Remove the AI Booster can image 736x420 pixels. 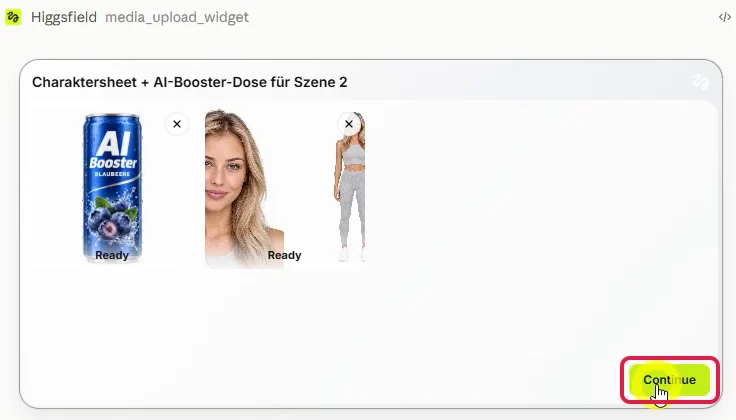coord(177,124)
